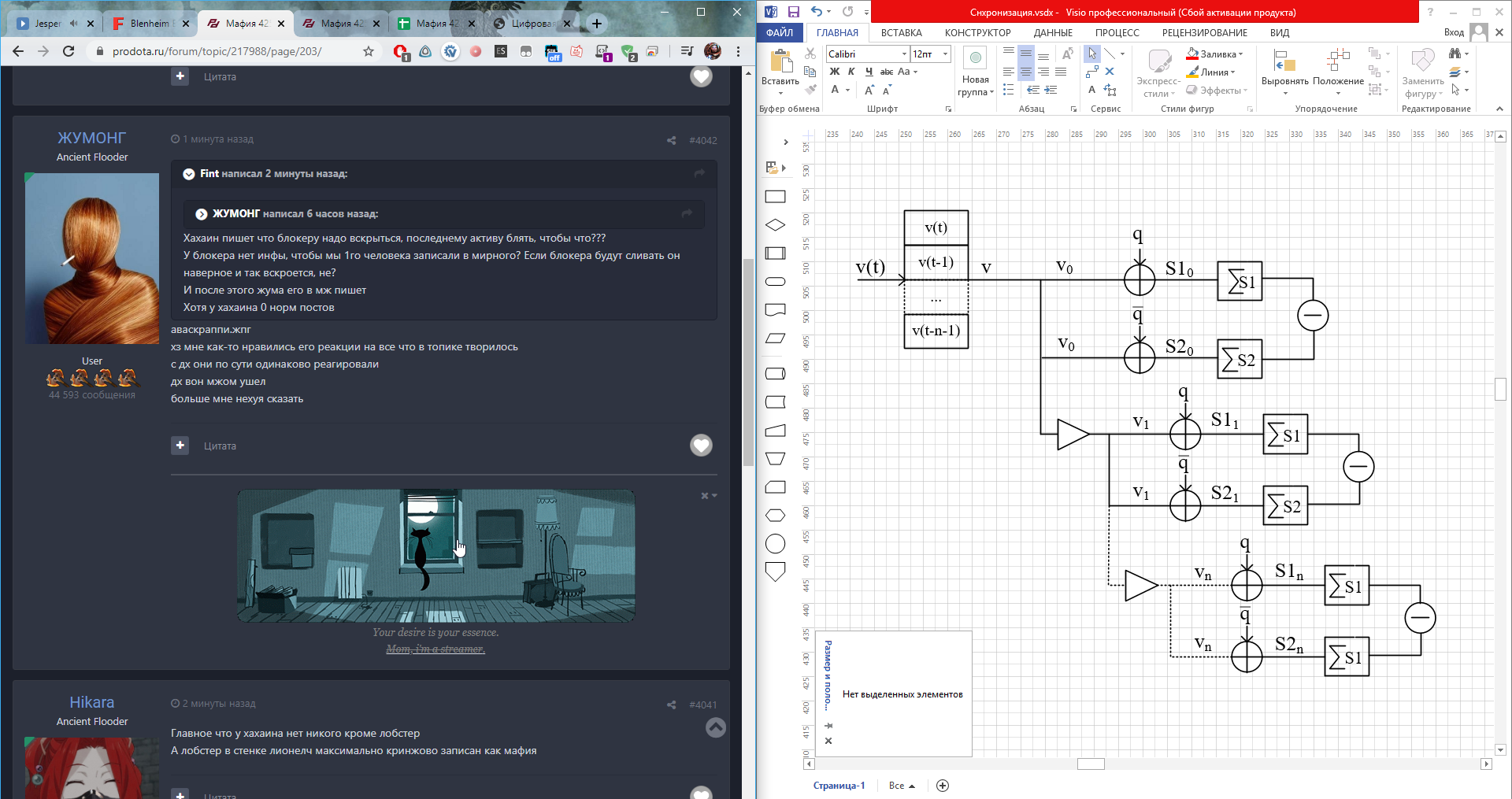
Task: Click the Visio horizontal scrollbar thumb
Action: (1091, 764)
